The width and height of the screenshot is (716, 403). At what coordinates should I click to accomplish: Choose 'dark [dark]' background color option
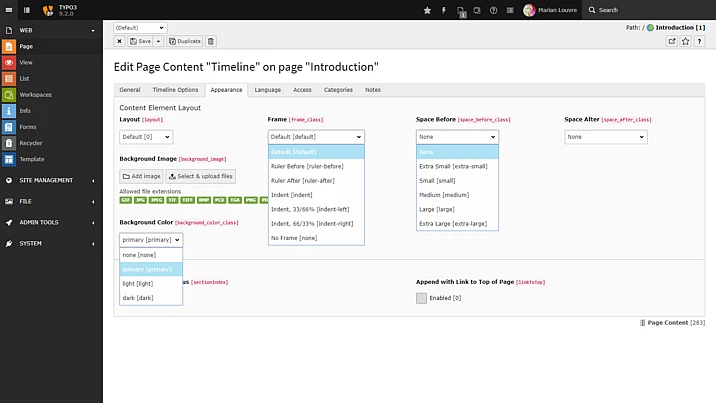tap(137, 297)
